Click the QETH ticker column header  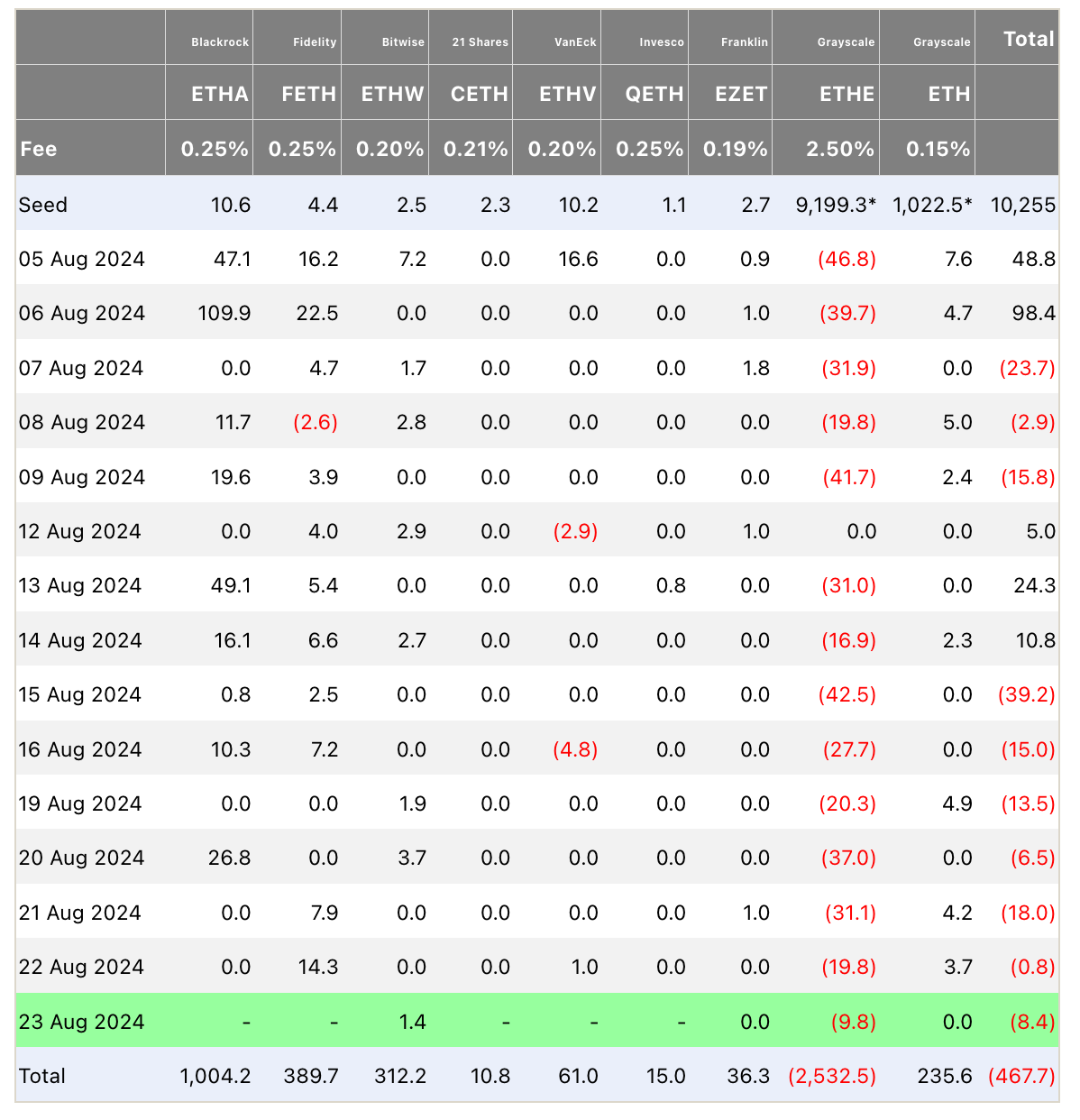pos(654,94)
